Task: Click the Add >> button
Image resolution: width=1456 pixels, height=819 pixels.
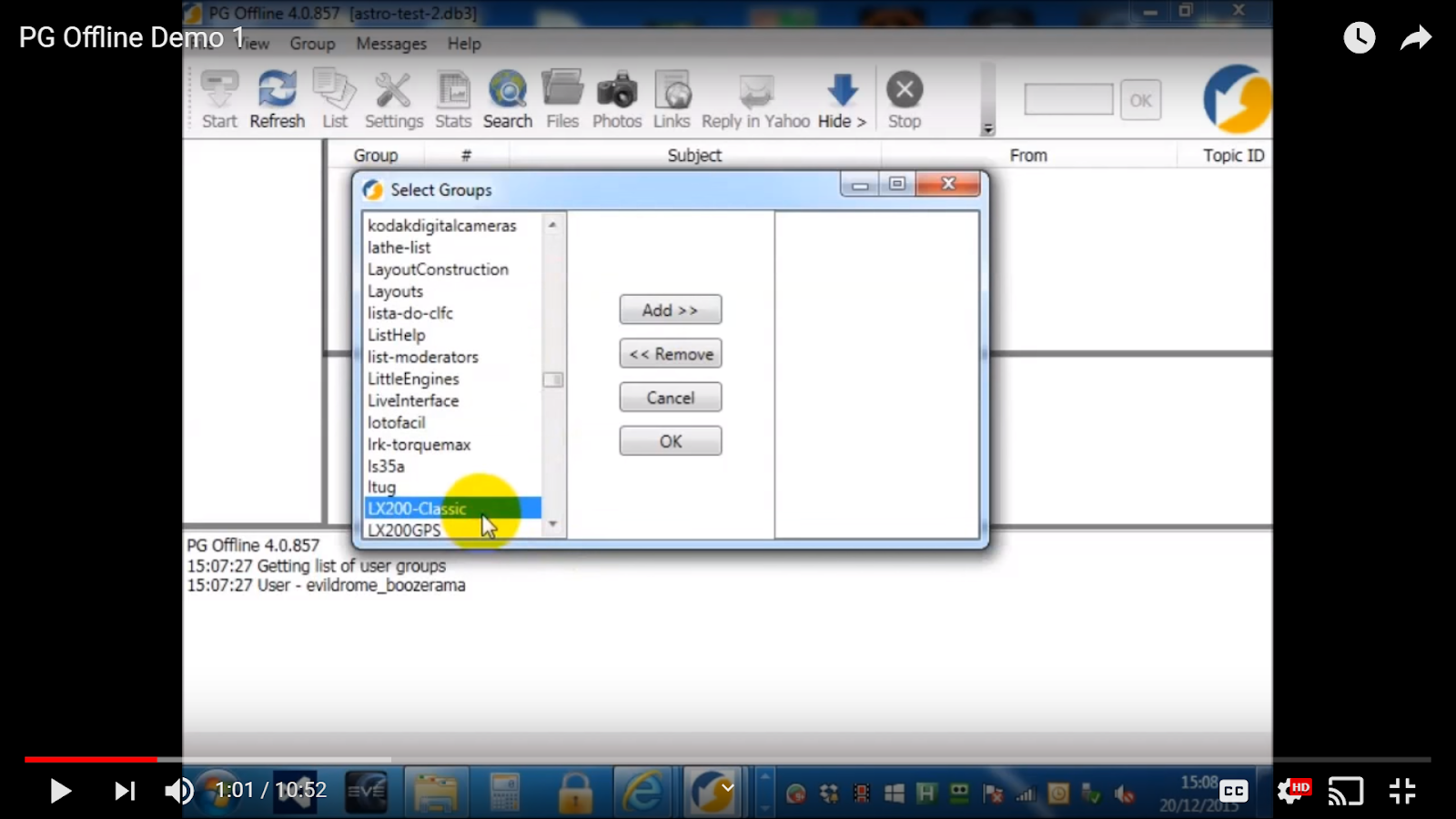Action: point(671,309)
